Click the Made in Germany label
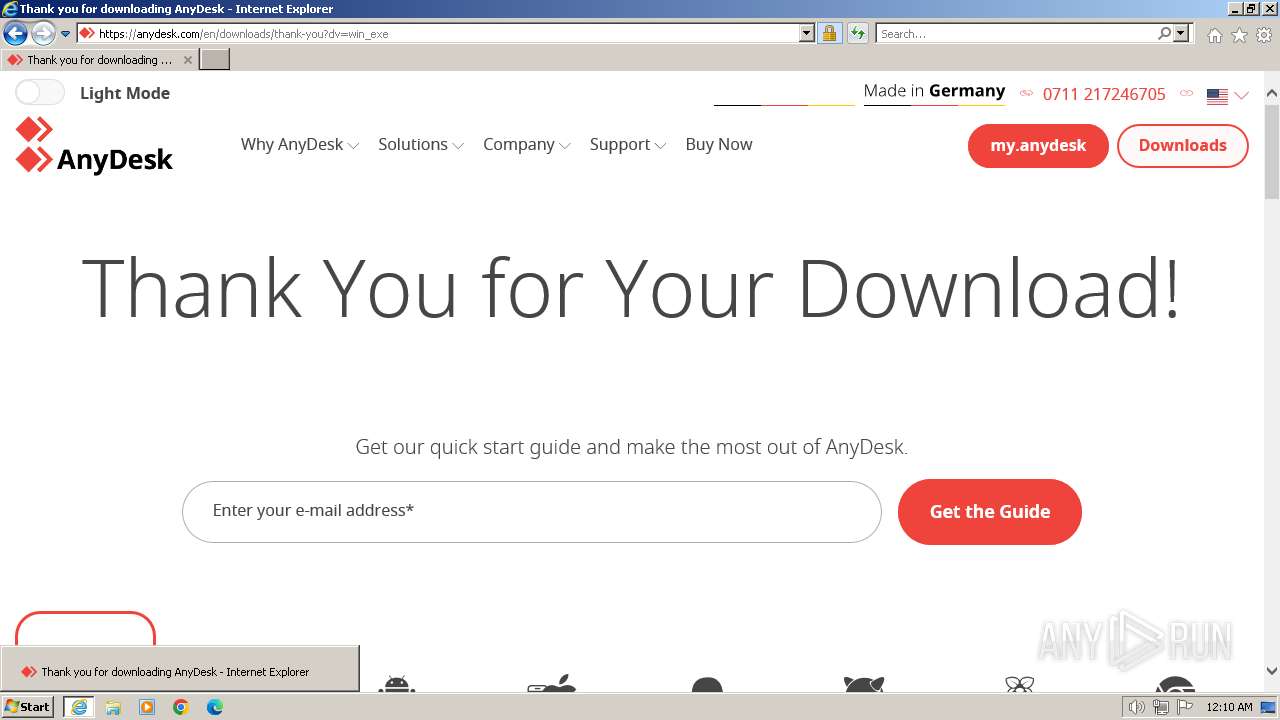The height and width of the screenshot is (720, 1280). (934, 91)
